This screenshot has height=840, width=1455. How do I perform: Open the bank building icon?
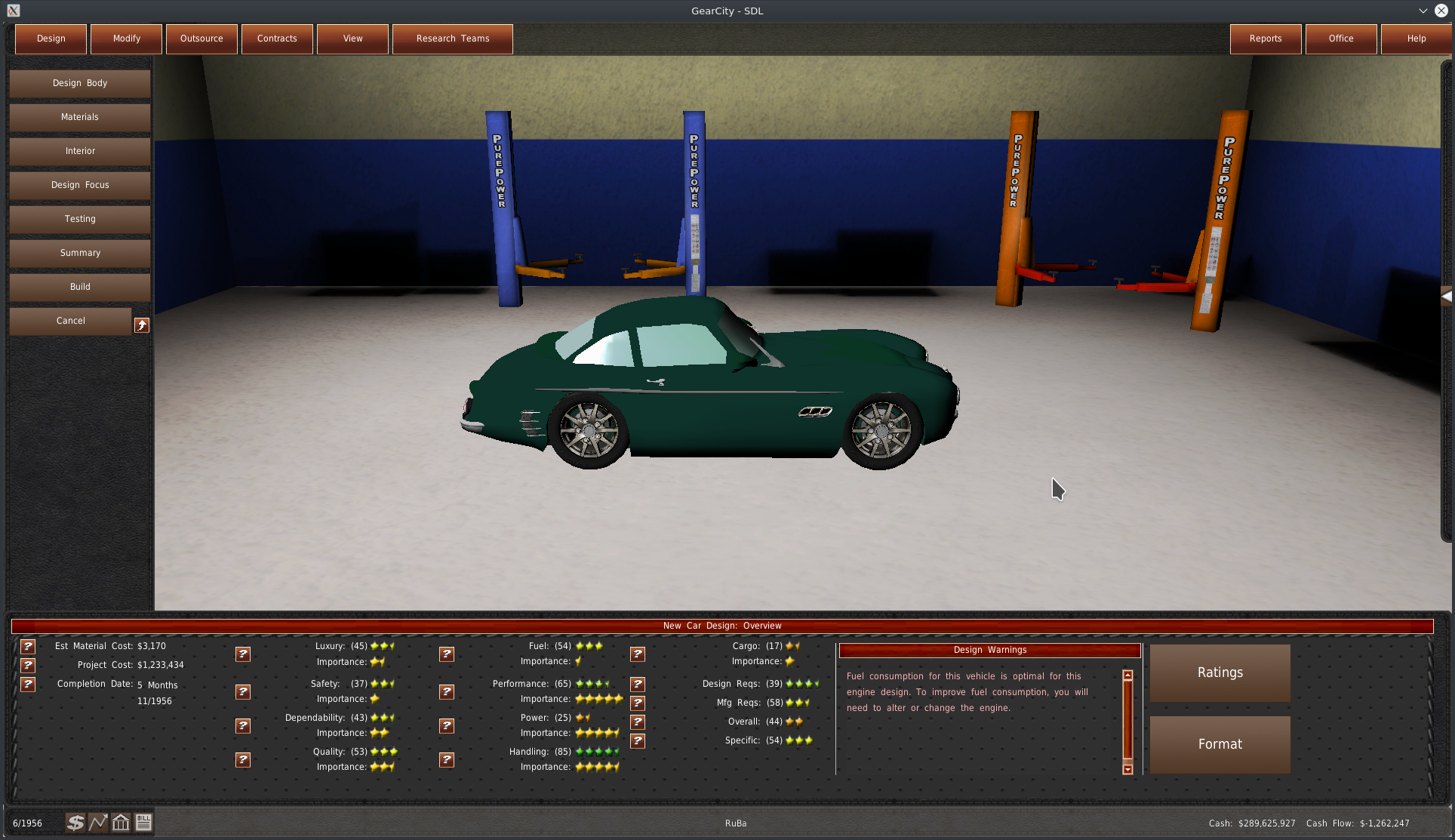pos(121,823)
